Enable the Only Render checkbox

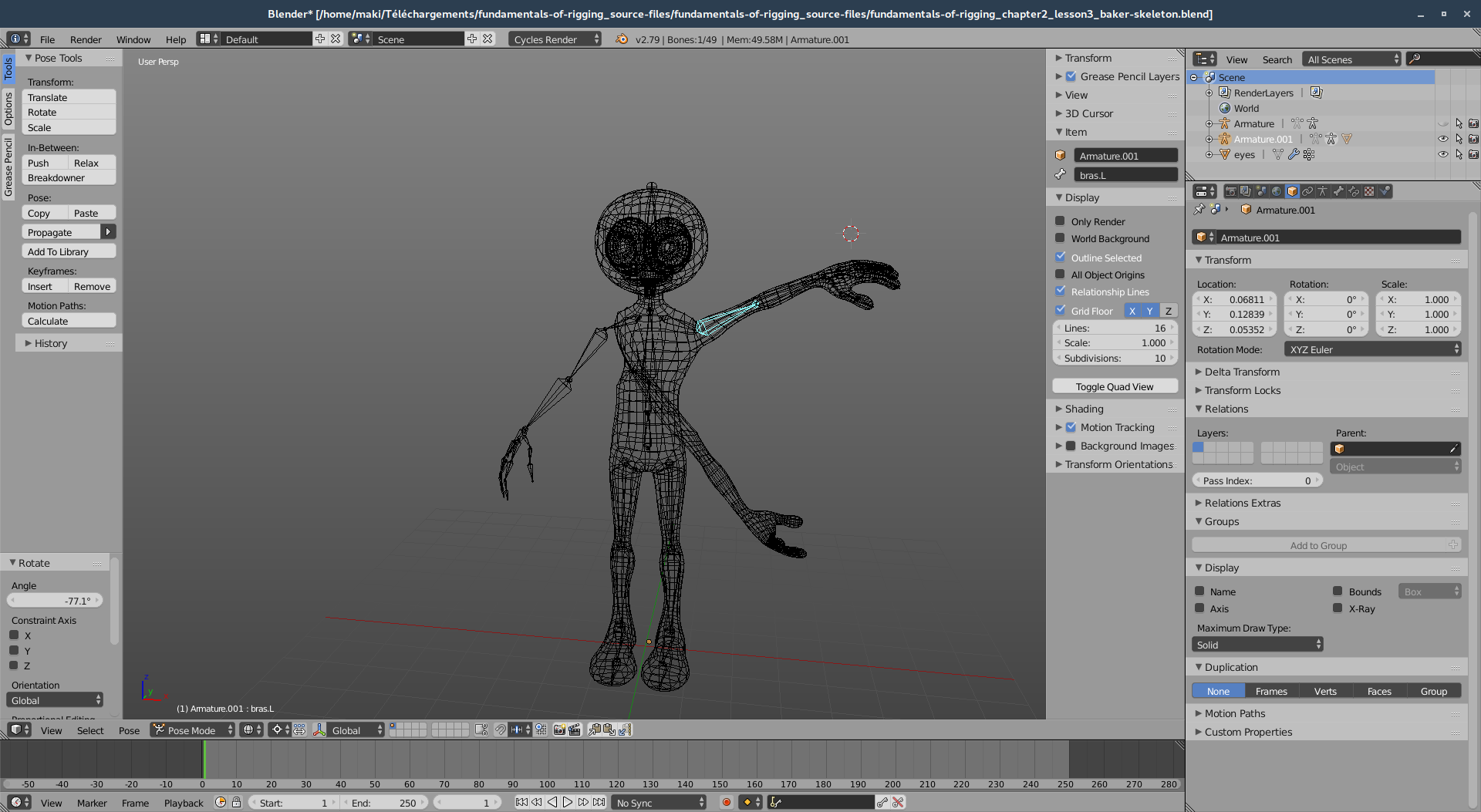1061,221
